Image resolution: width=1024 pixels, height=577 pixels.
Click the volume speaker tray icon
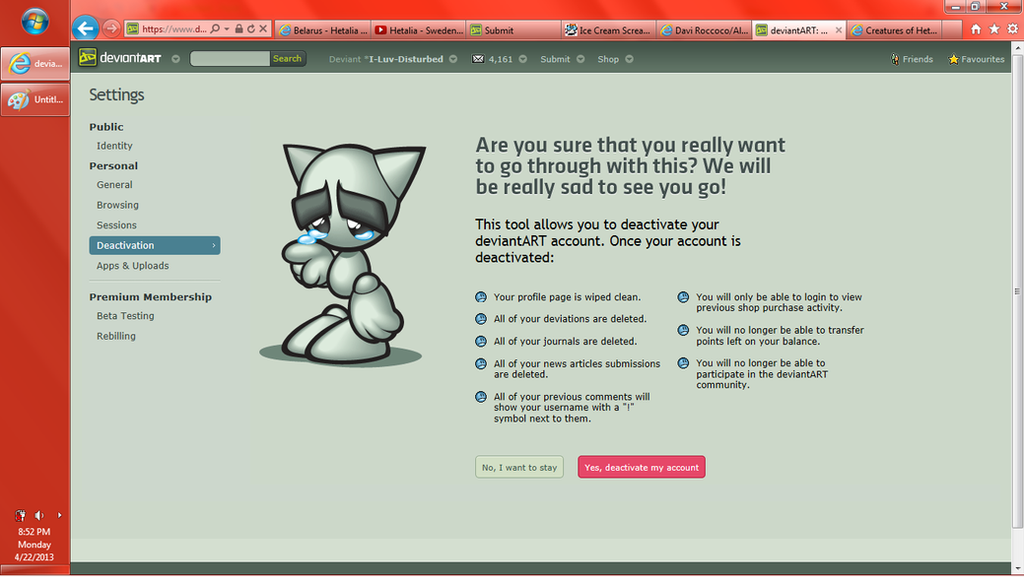tap(39, 515)
